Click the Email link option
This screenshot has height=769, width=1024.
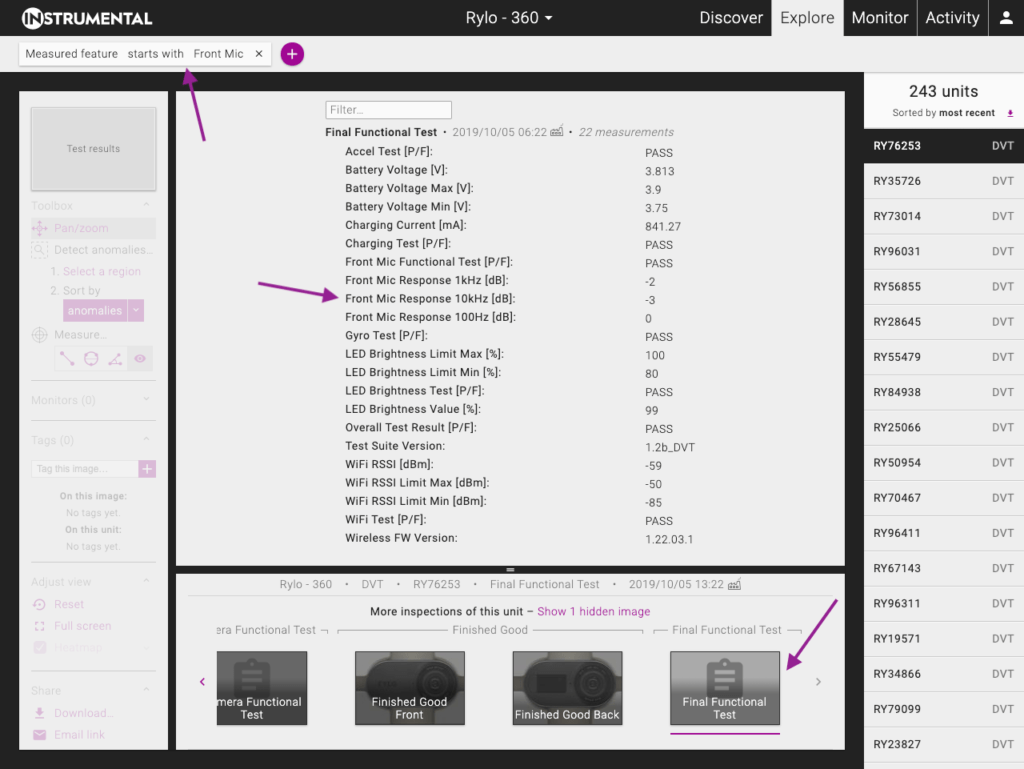pyautogui.click(x=79, y=735)
